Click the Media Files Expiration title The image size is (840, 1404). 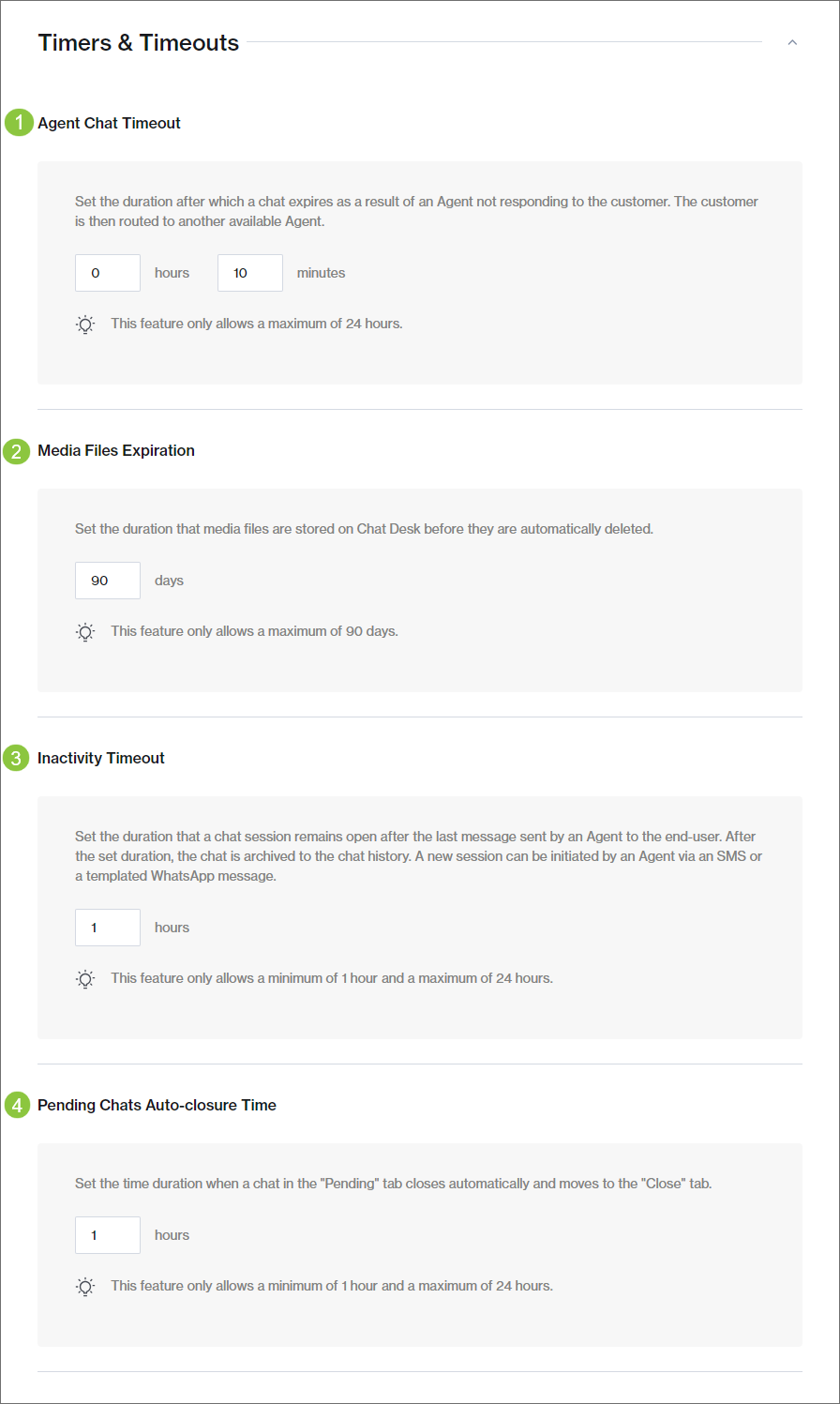(116, 450)
